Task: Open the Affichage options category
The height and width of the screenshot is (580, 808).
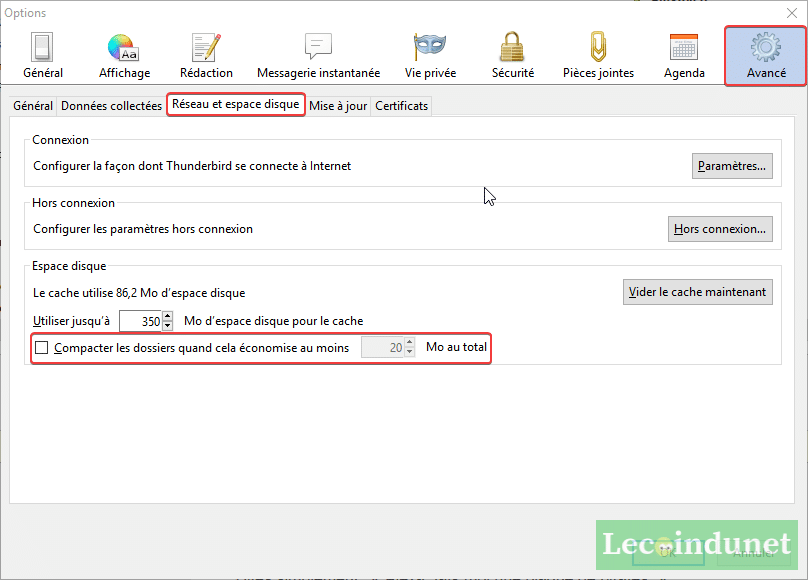Action: [124, 56]
